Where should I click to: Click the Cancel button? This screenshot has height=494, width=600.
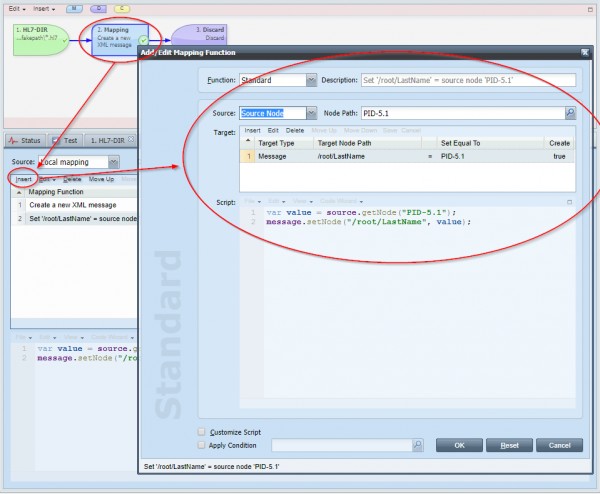[559, 445]
